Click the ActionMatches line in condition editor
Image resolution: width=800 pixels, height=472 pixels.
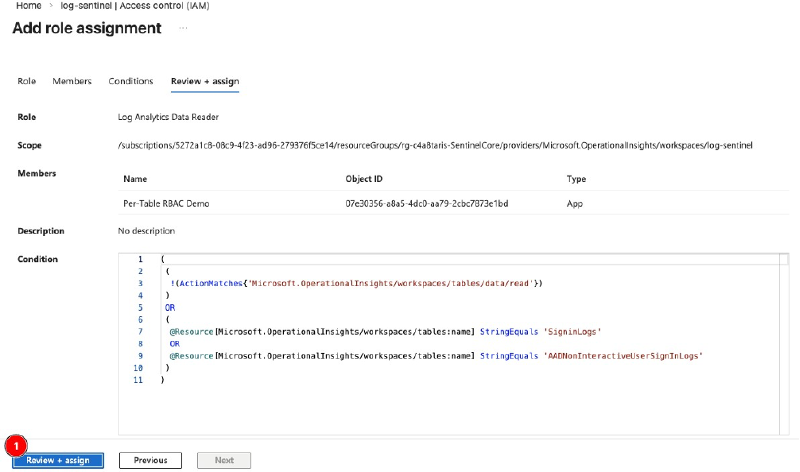[x=357, y=284]
